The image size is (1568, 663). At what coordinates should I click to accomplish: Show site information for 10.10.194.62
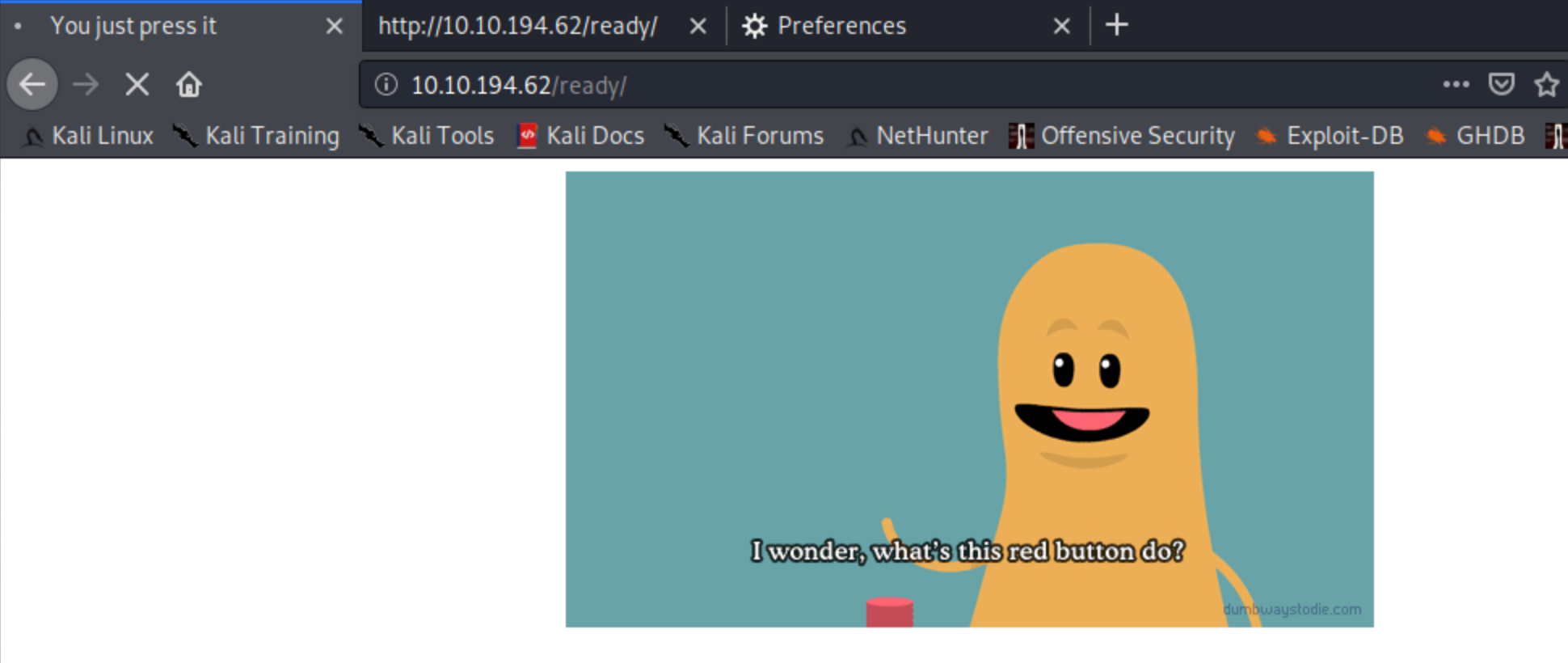coord(386,84)
